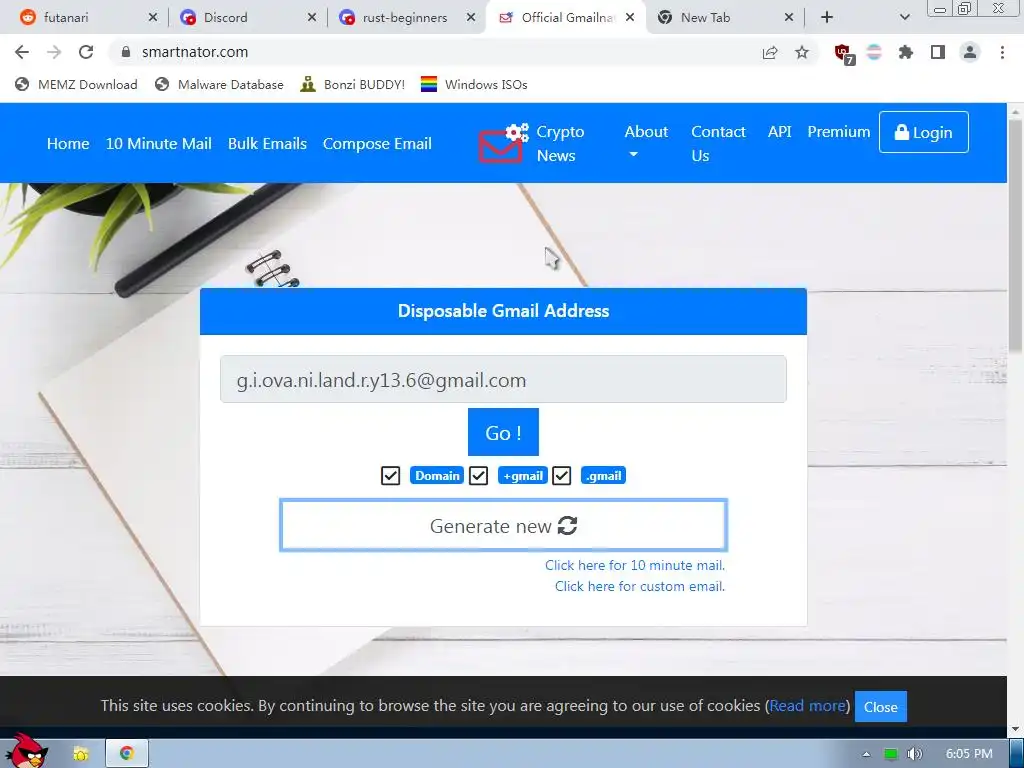Open Bonzi BUDDY! bookmark
This screenshot has height=768, width=1024.
(353, 84)
